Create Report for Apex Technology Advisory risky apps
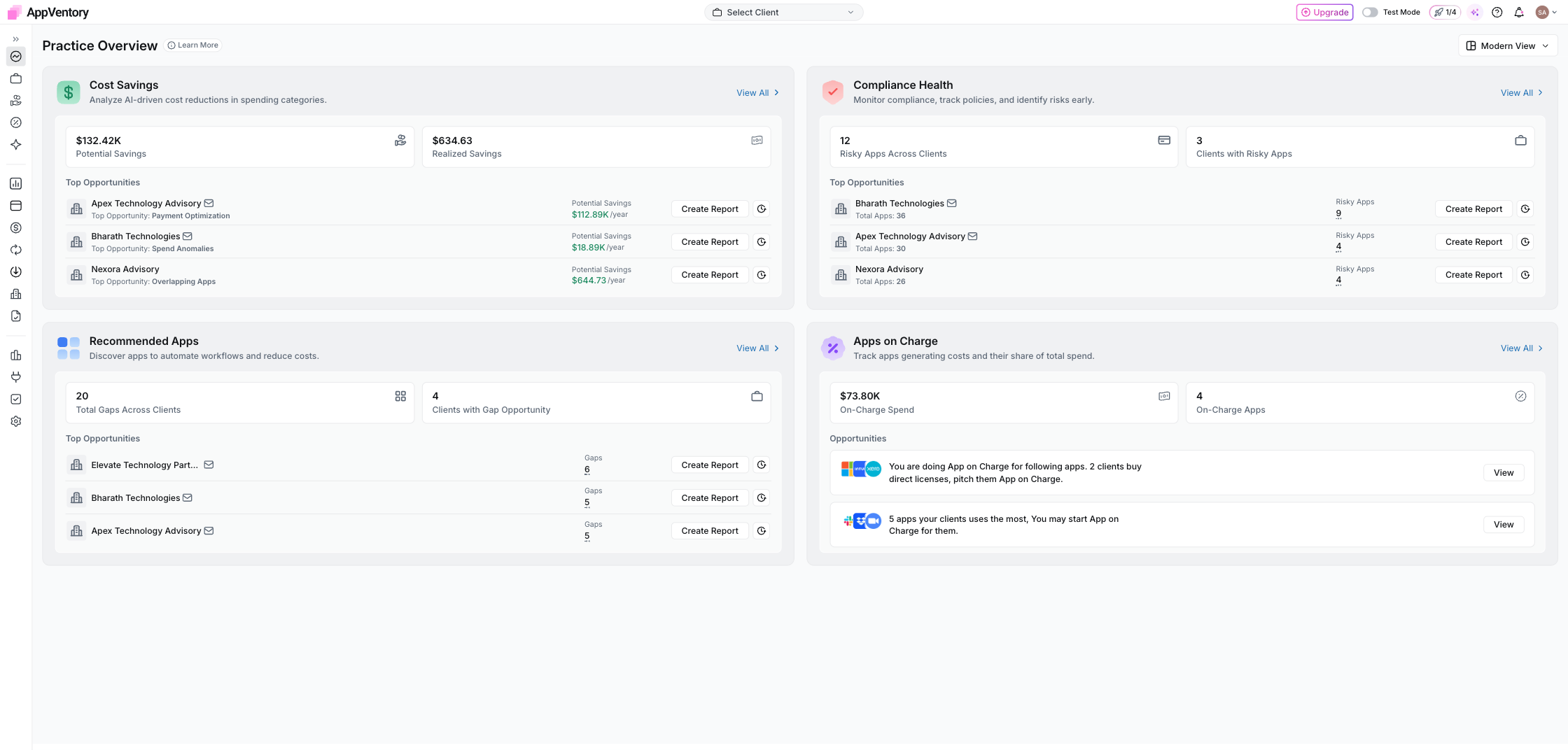 pos(1473,241)
